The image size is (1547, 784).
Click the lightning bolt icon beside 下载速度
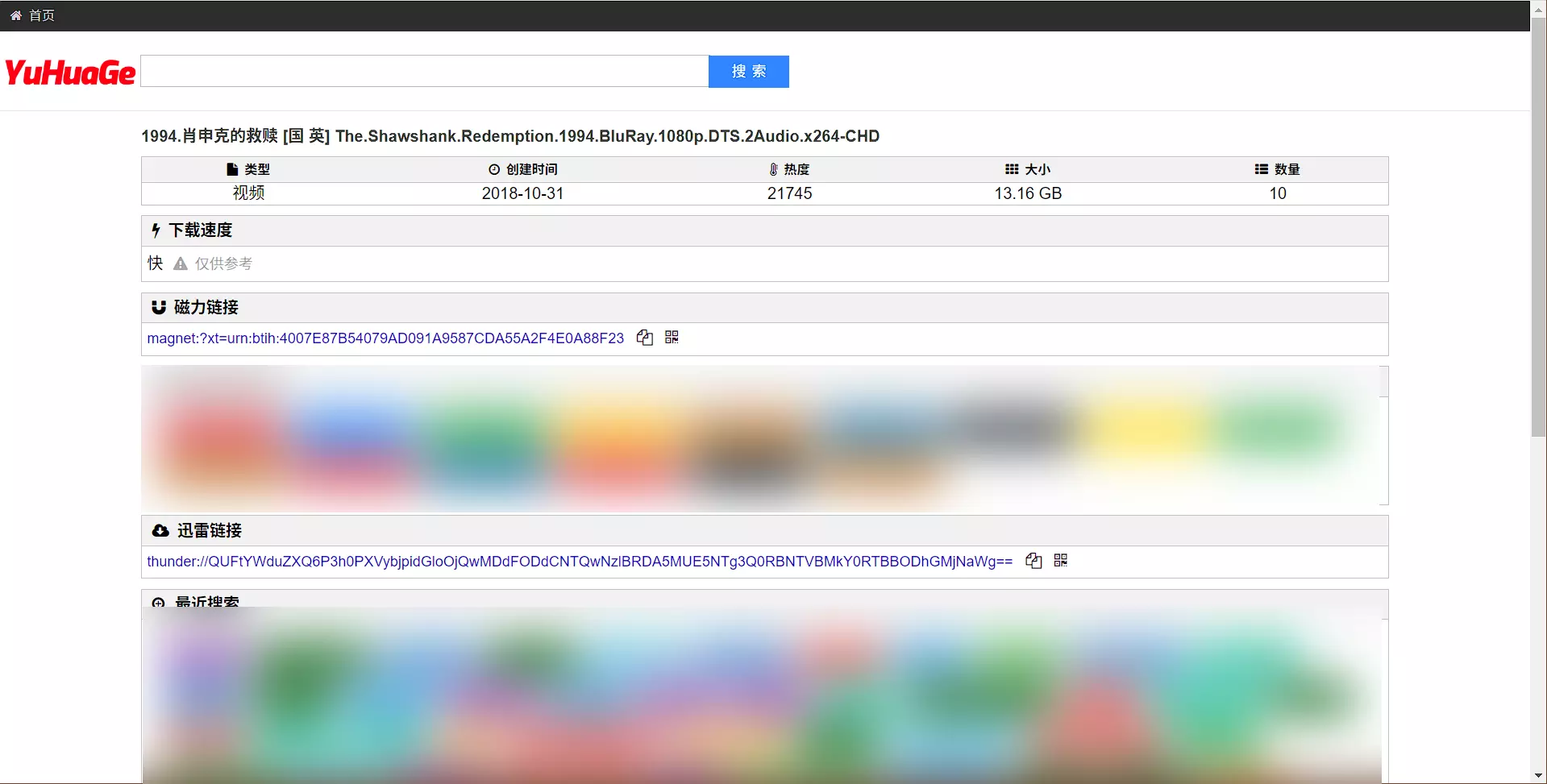[x=156, y=230]
